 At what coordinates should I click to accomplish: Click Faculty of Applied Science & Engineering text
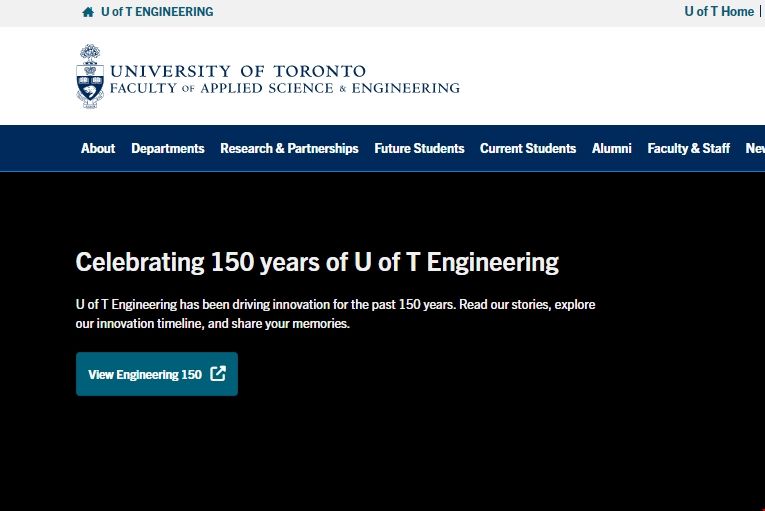(x=285, y=88)
